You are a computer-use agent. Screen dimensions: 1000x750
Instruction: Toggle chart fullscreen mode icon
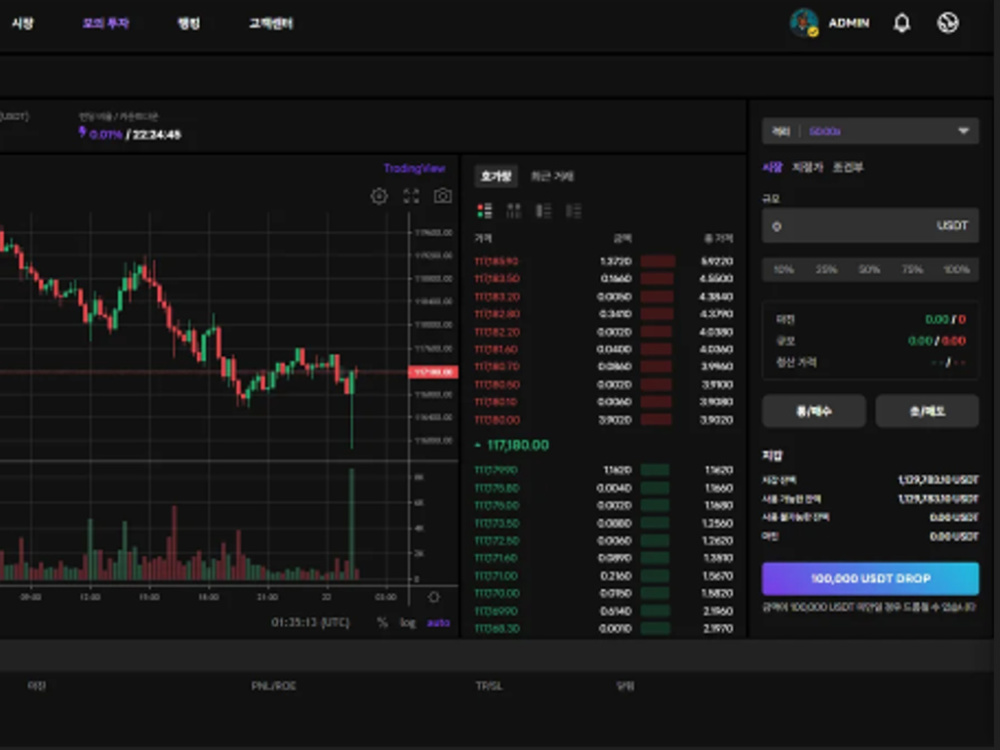click(x=411, y=196)
